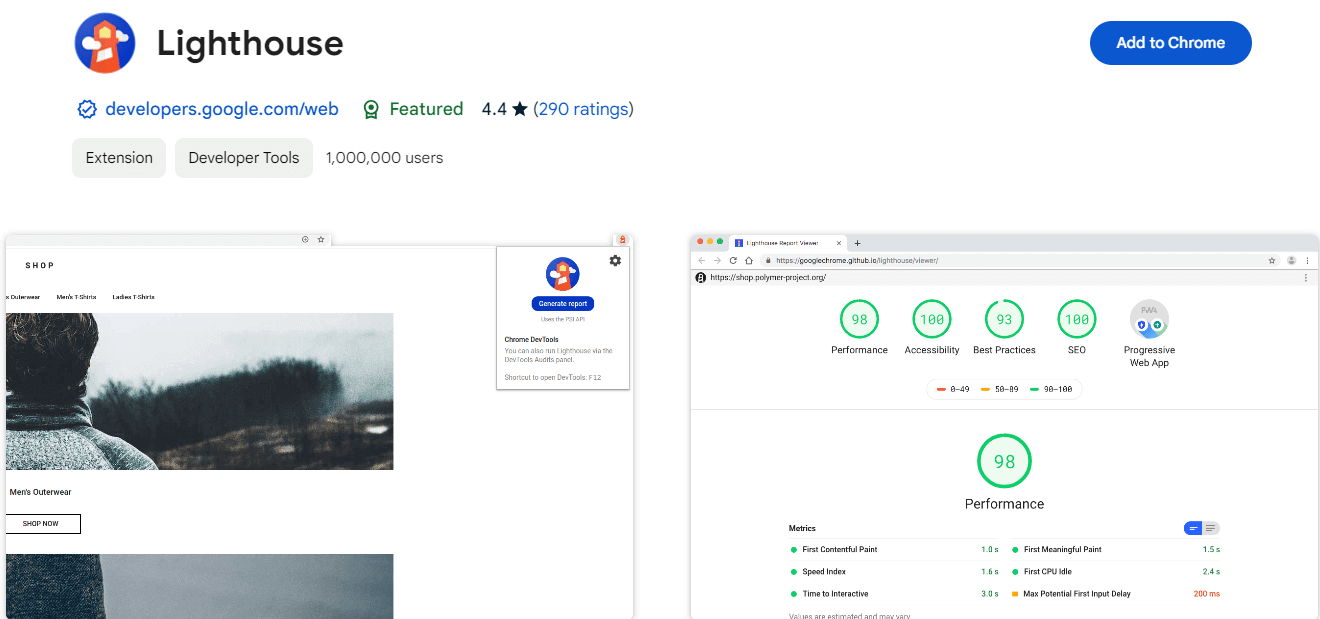The width and height of the screenshot is (1320, 619).
Task: Click the Accessibility gauge showing 100
Action: [x=931, y=318]
